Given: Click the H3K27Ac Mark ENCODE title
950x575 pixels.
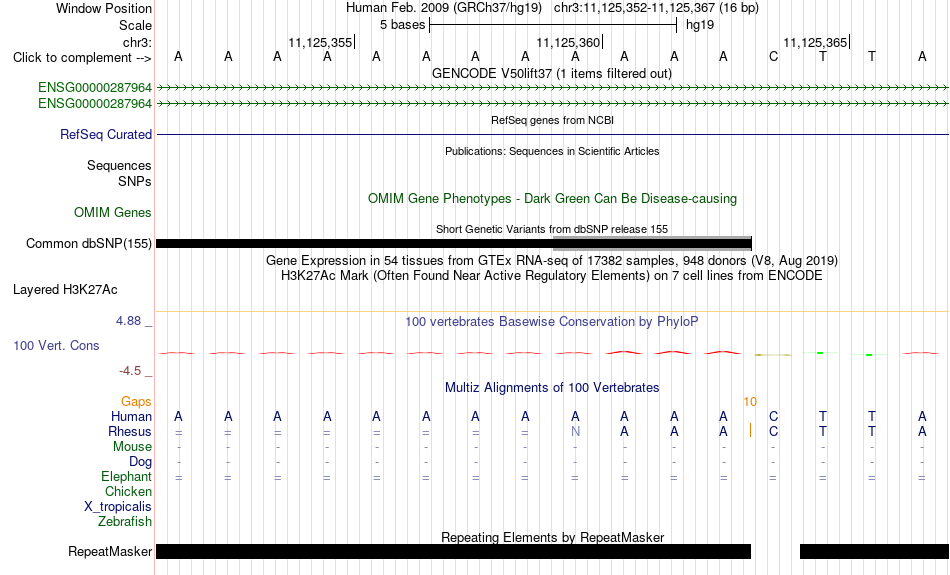Looking at the screenshot, I should (552, 276).
